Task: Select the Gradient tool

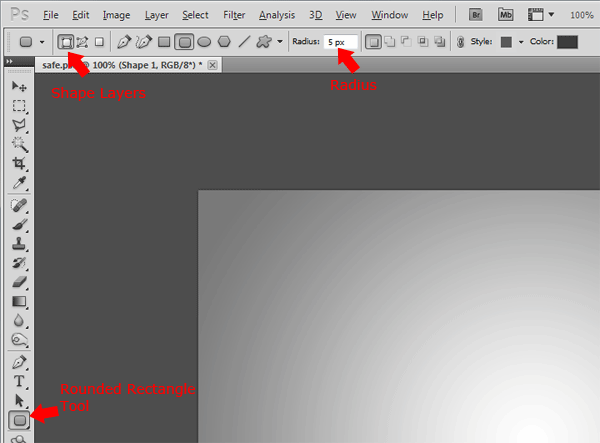Action: point(19,301)
